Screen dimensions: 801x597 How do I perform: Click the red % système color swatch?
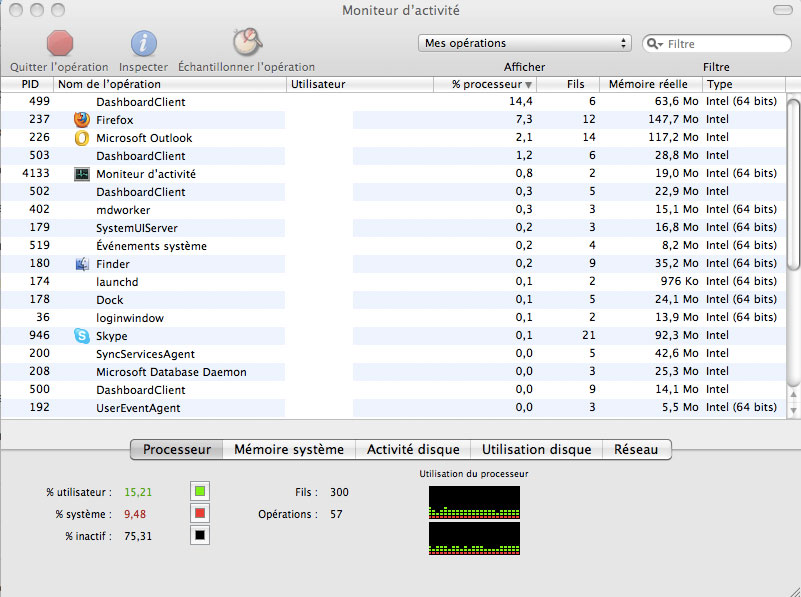[x=200, y=513]
